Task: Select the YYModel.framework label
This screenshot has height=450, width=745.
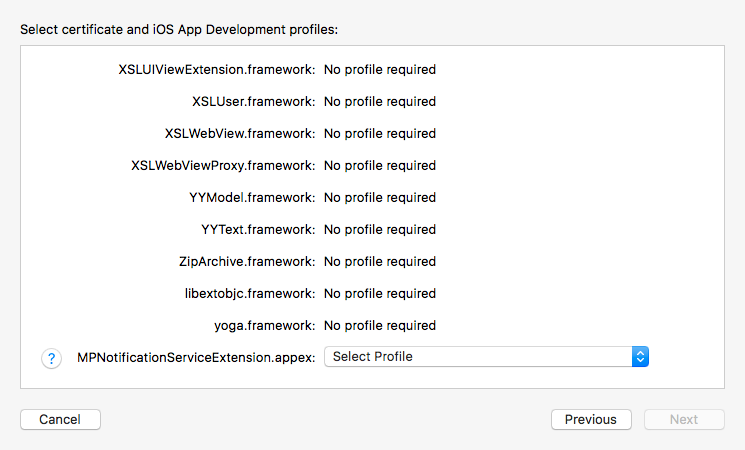Action: pyautogui.click(x=252, y=198)
